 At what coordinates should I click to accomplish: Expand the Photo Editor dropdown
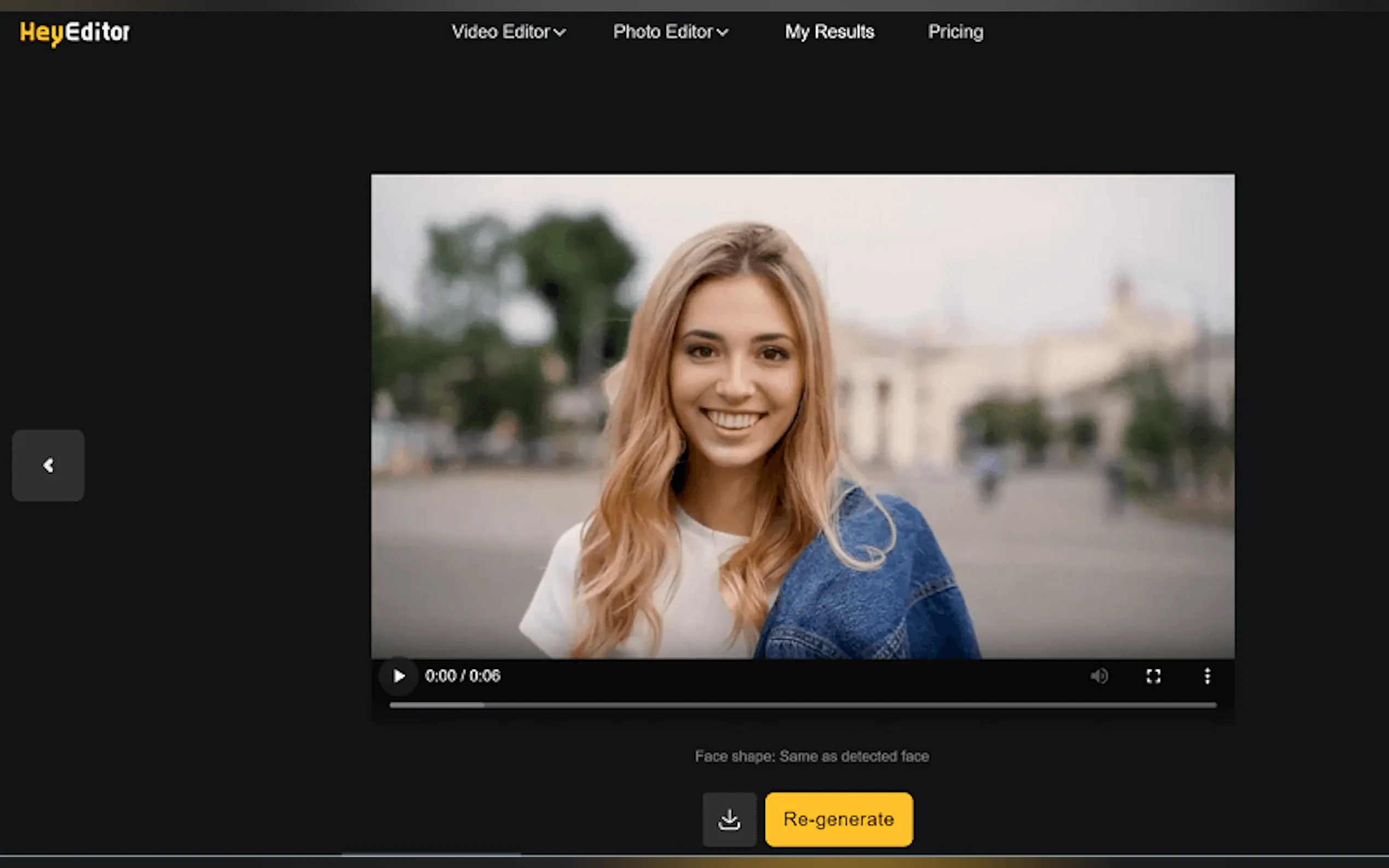click(670, 32)
